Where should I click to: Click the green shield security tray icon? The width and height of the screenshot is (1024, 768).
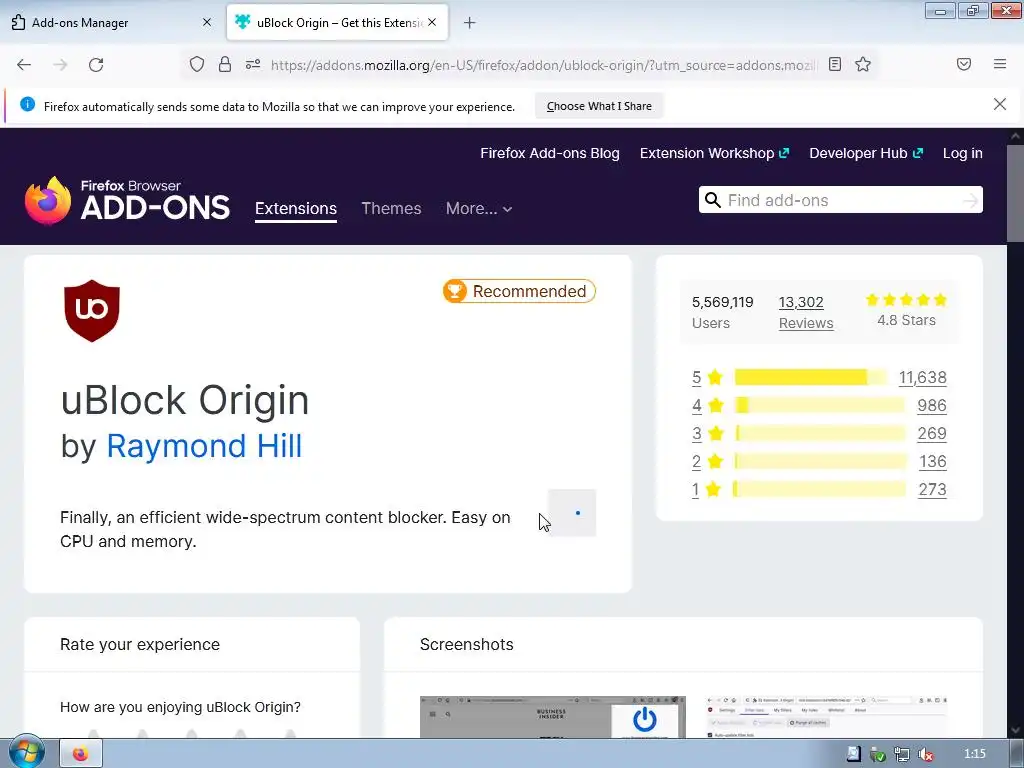tap(878, 754)
